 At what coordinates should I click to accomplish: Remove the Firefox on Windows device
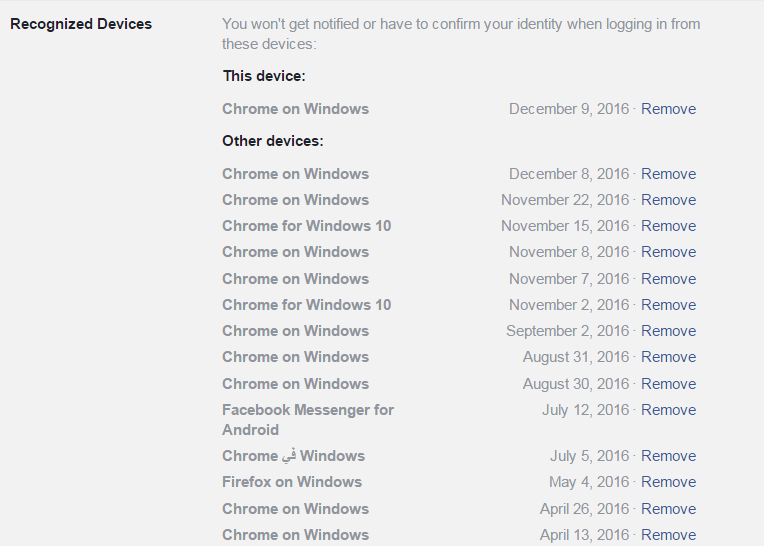668,482
